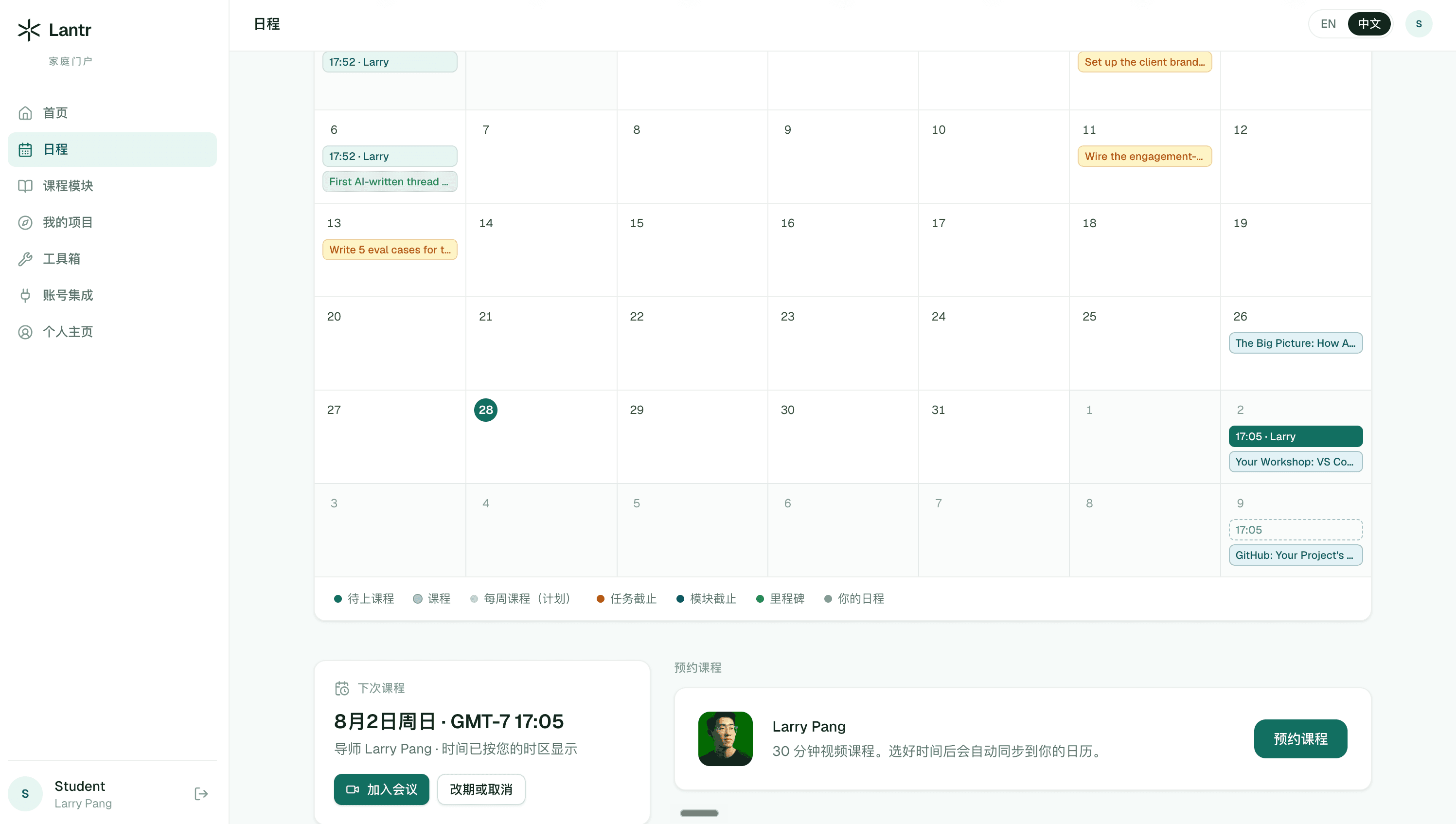
Task: Click the open-book icon beside 课程模块
Action: tap(25, 186)
